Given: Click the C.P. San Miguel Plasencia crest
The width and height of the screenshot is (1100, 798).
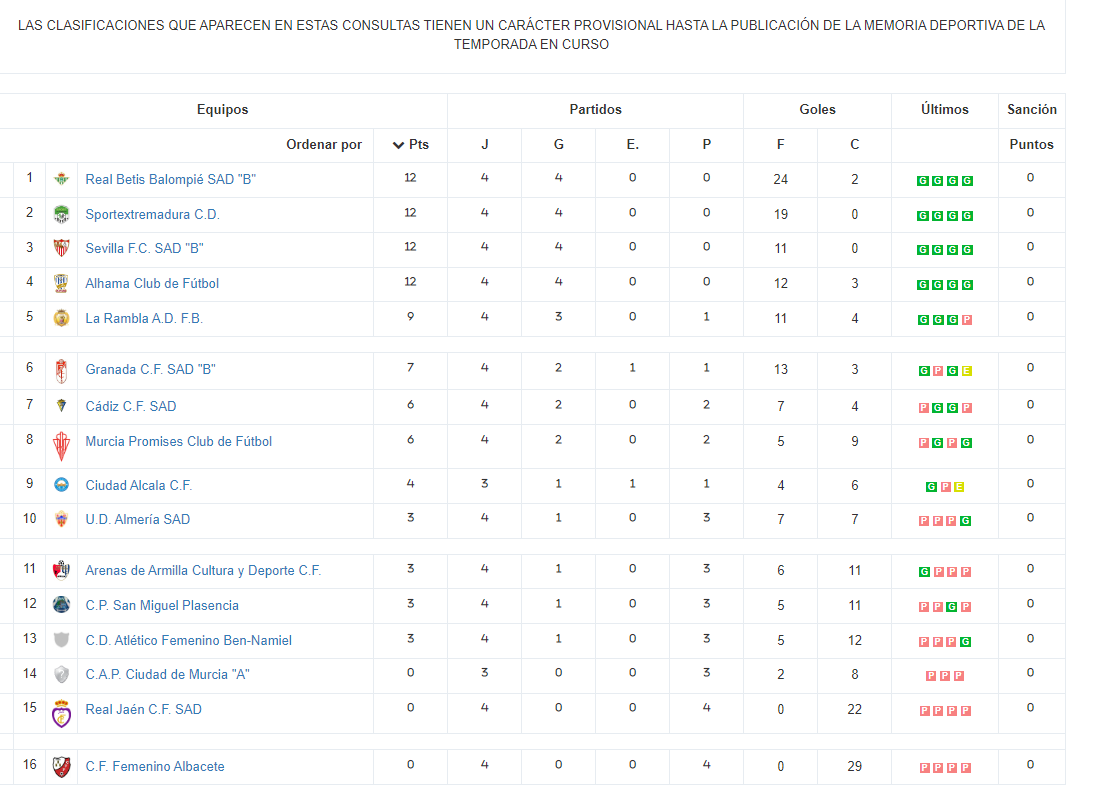Looking at the screenshot, I should [61, 604].
